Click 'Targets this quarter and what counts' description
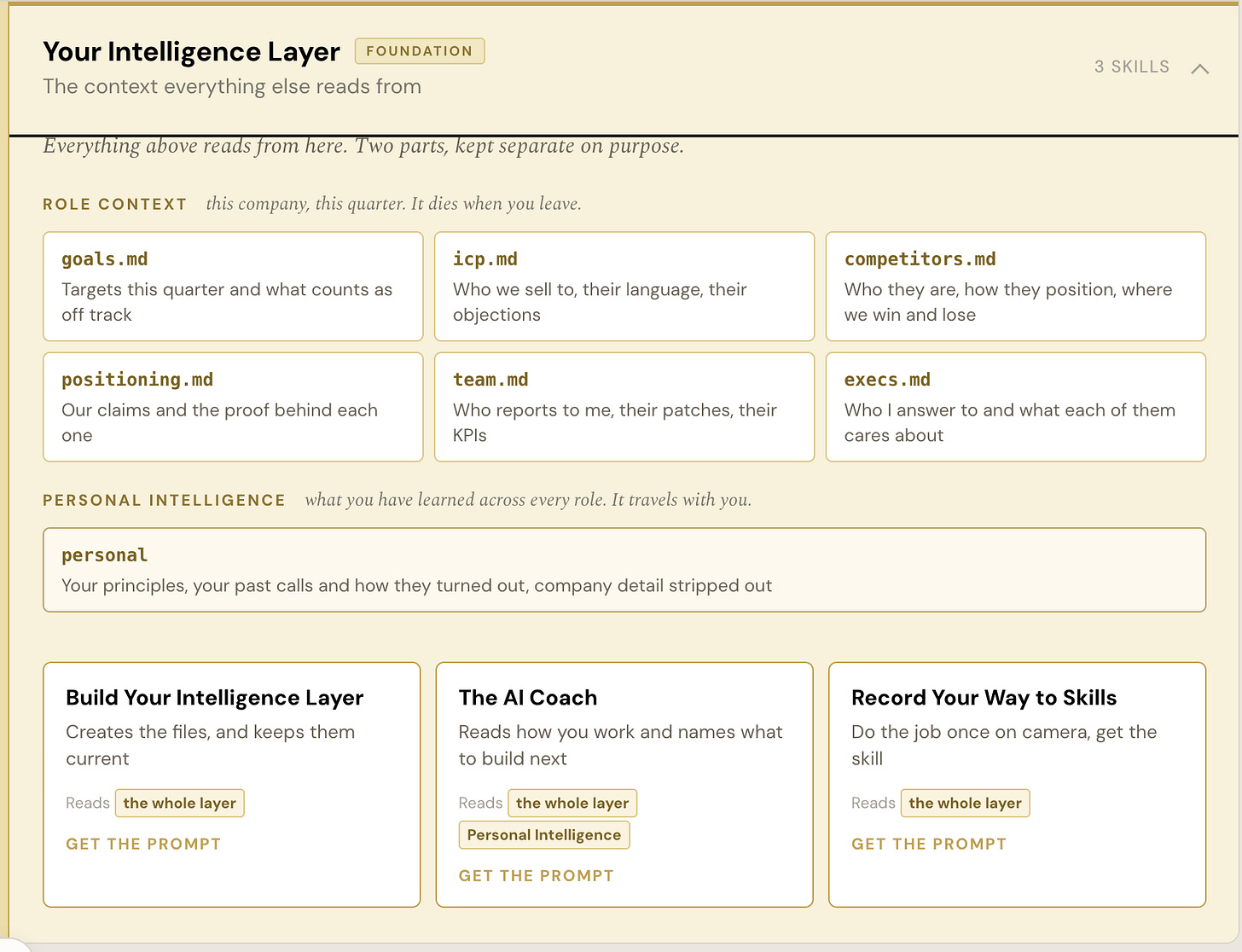 click(227, 302)
